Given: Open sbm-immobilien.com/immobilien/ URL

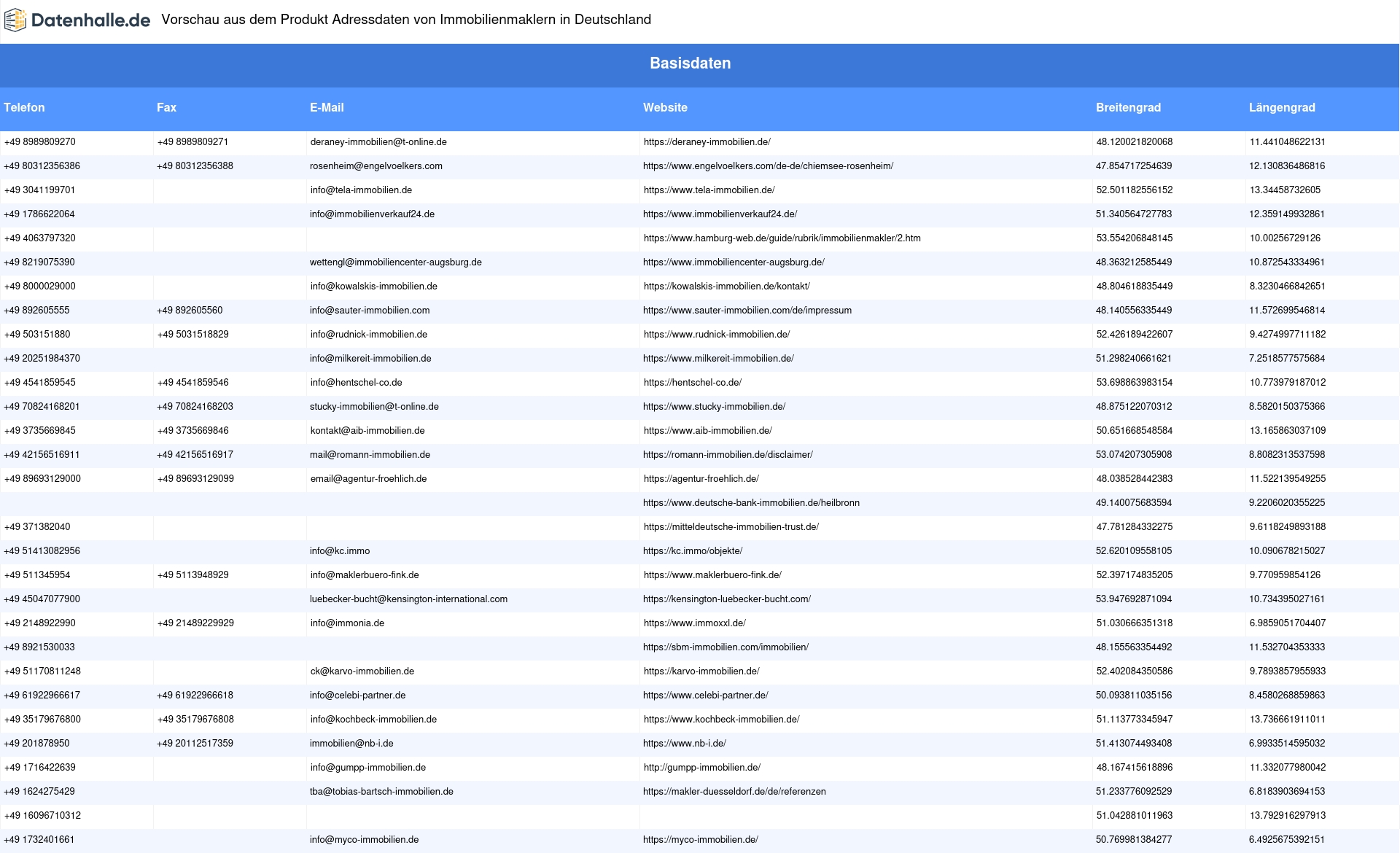Looking at the screenshot, I should (726, 647).
